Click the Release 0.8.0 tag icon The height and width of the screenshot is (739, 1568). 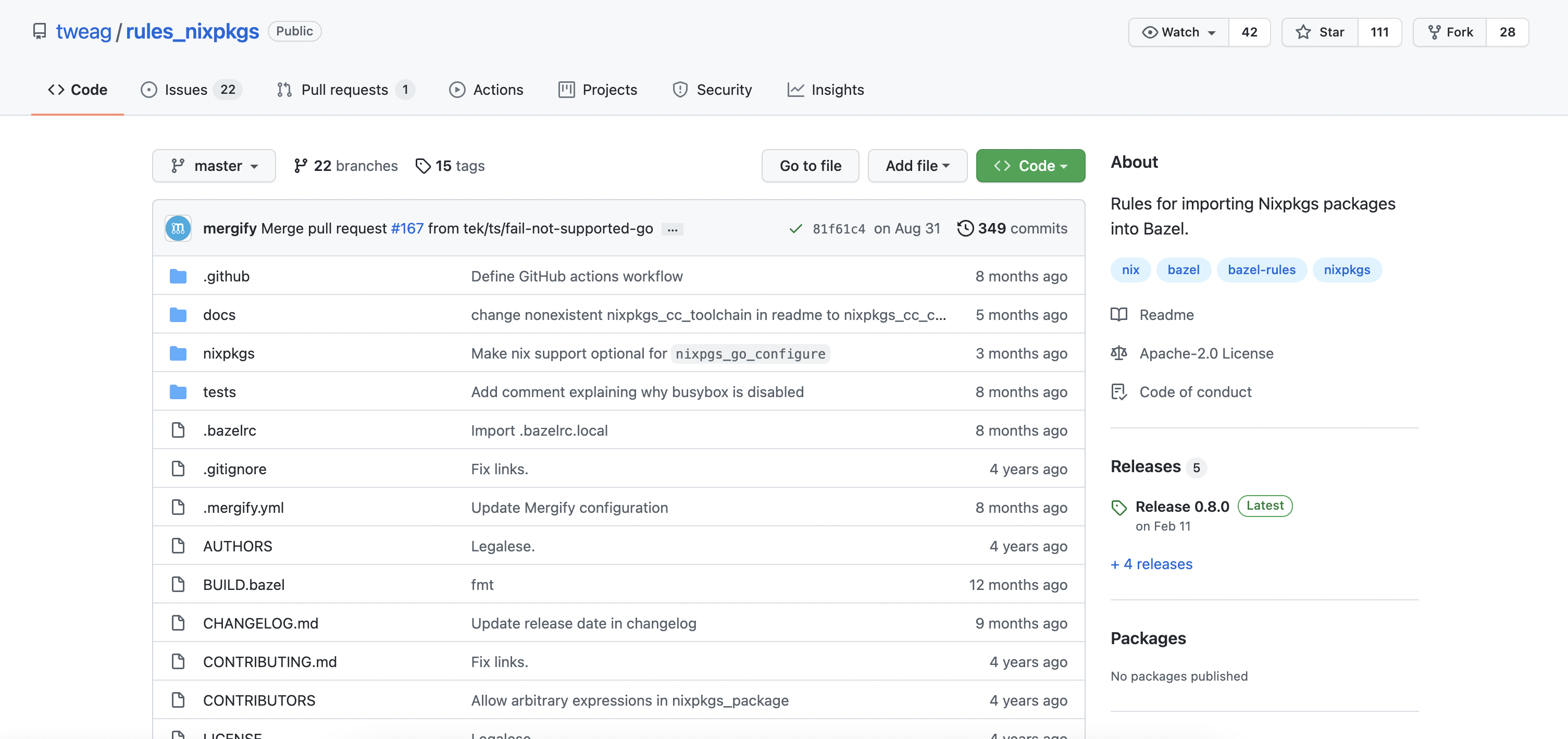(x=1119, y=507)
